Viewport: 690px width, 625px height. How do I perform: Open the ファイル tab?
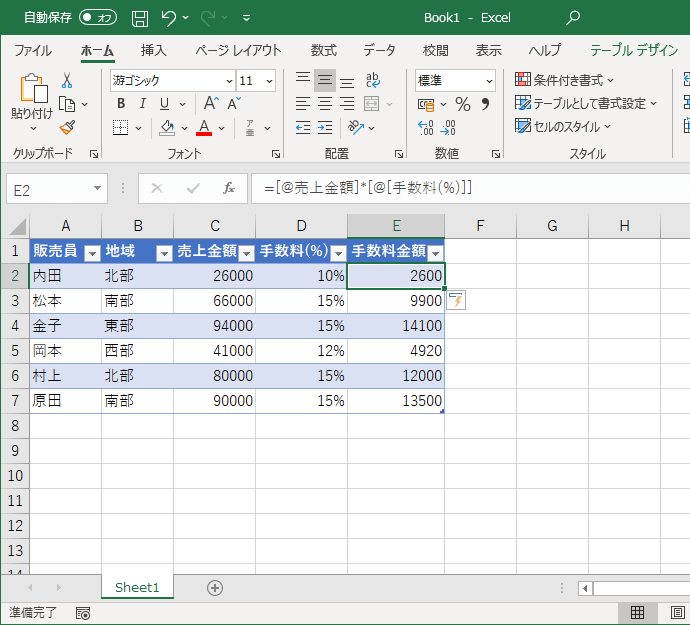pos(33,50)
